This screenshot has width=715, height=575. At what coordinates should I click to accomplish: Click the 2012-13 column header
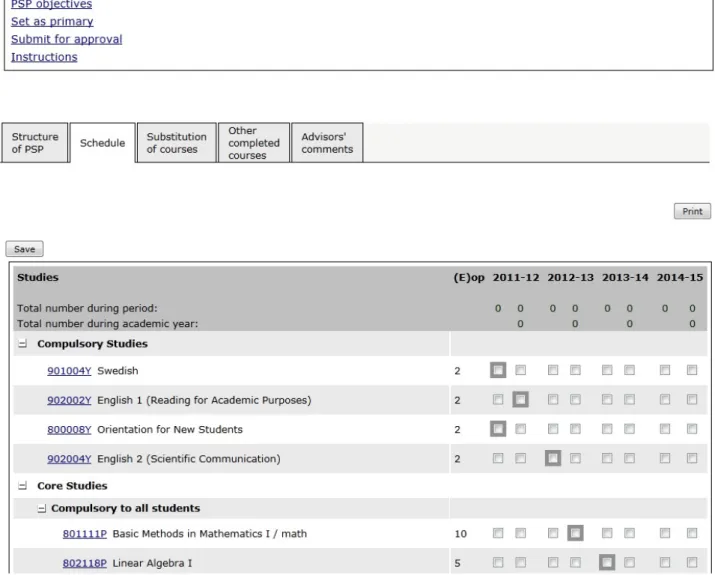(x=570, y=278)
